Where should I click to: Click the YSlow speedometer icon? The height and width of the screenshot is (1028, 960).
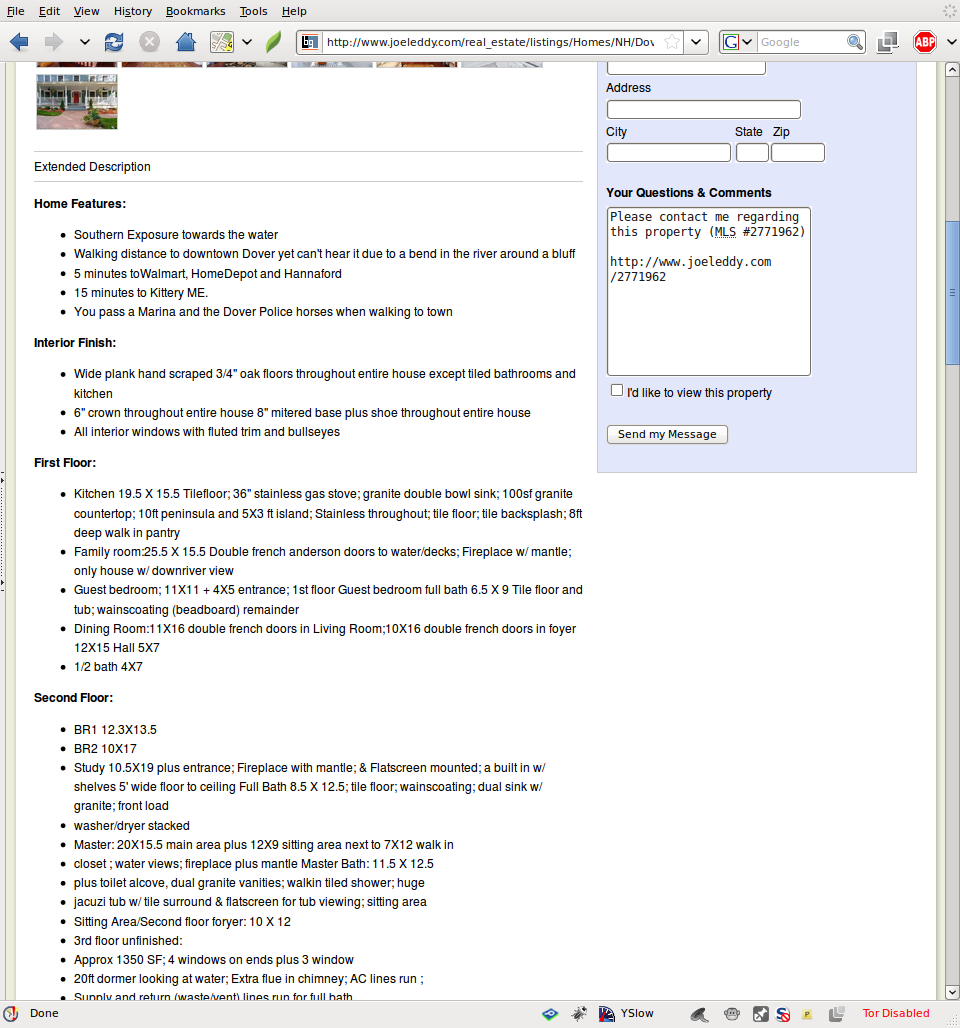(607, 1014)
